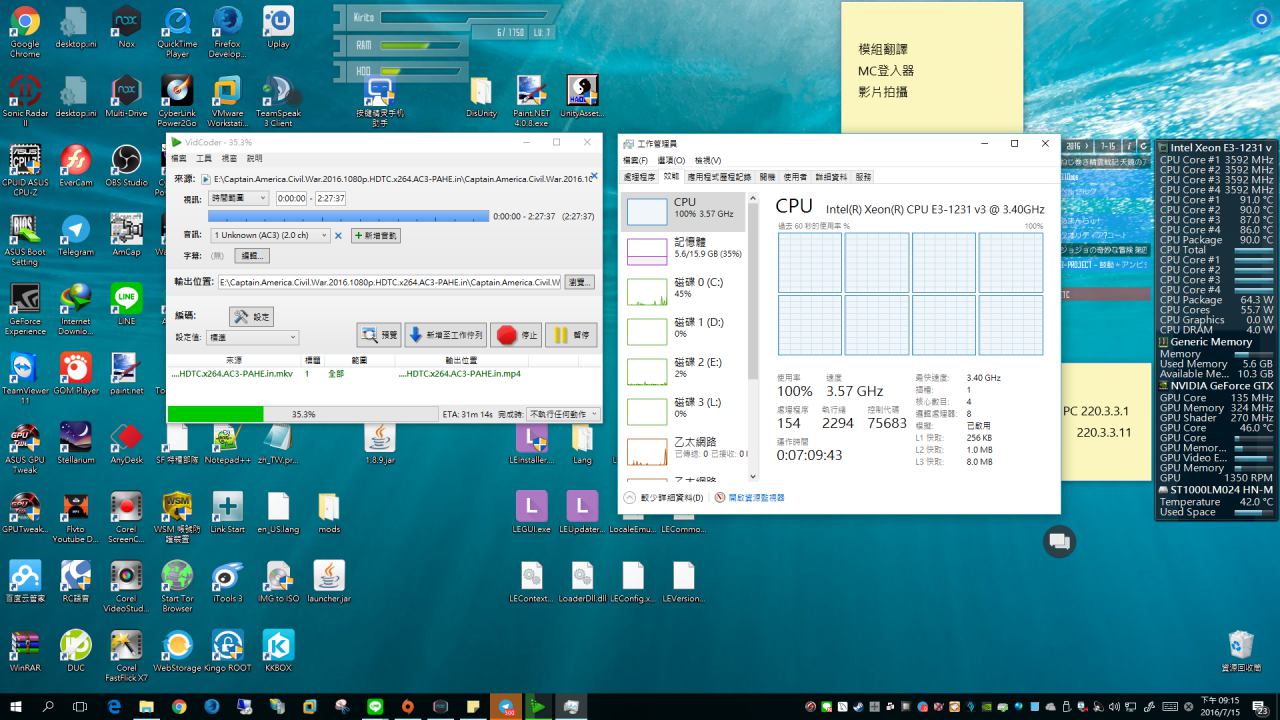Collapse Task Manager via 較少詳細資料
The image size is (1280, 720).
(665, 497)
